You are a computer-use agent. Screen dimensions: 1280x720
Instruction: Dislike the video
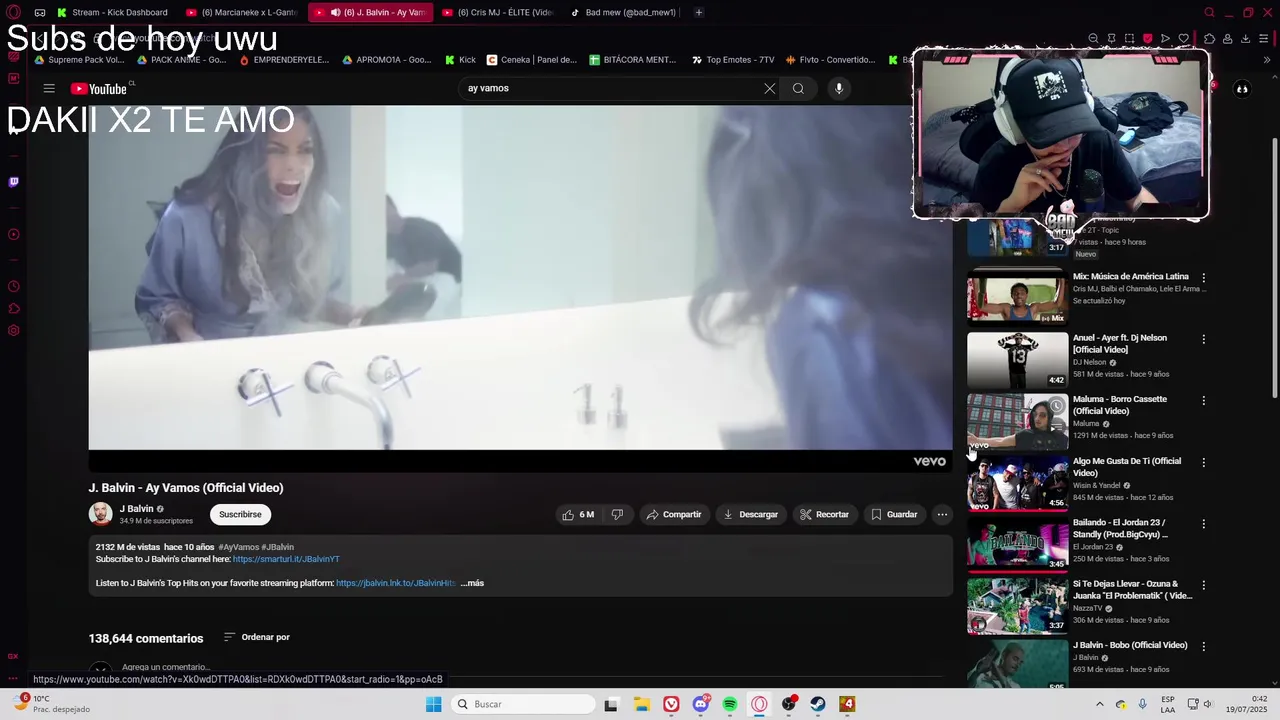[617, 514]
